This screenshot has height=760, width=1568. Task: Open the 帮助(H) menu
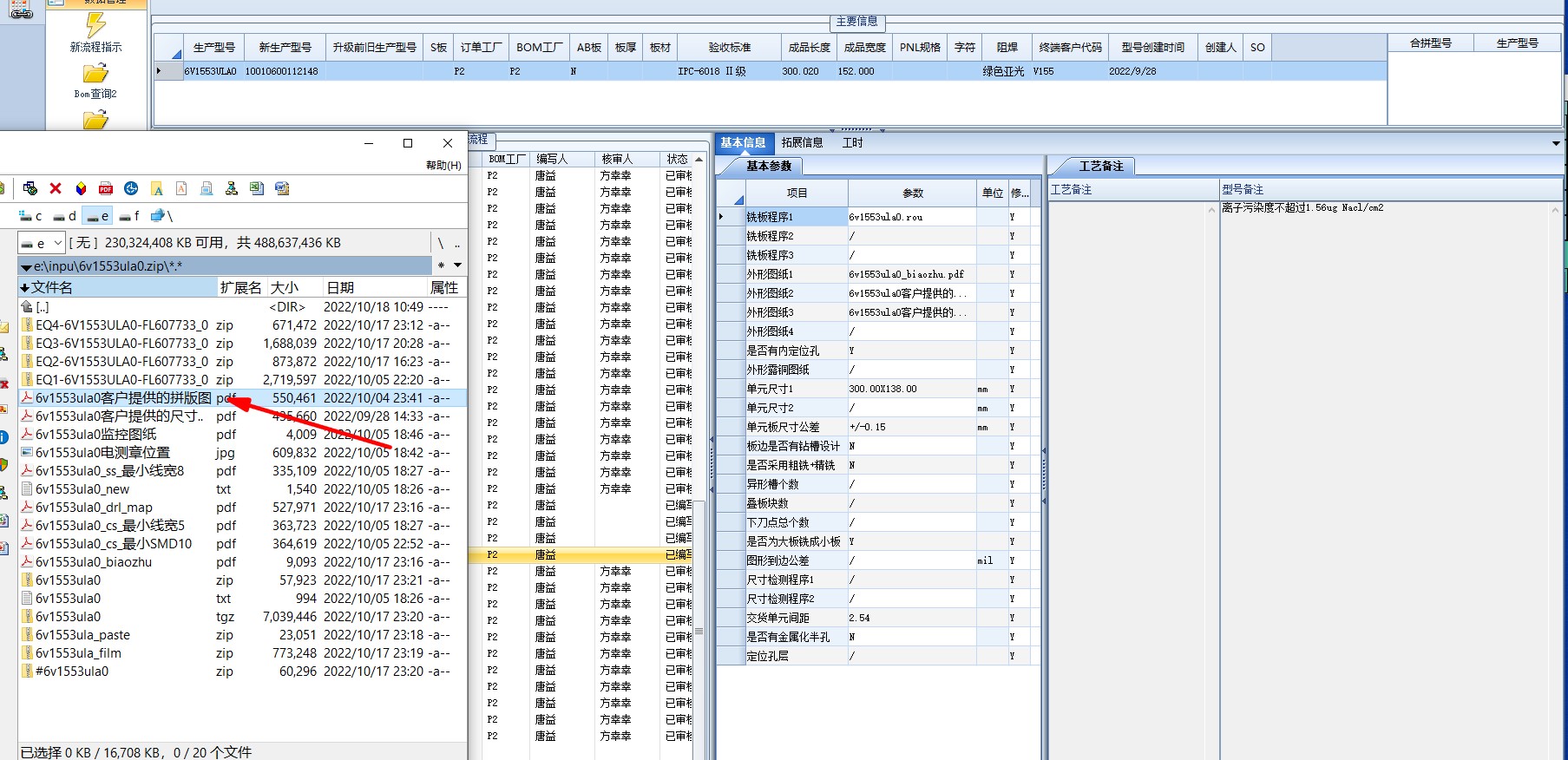(x=443, y=165)
